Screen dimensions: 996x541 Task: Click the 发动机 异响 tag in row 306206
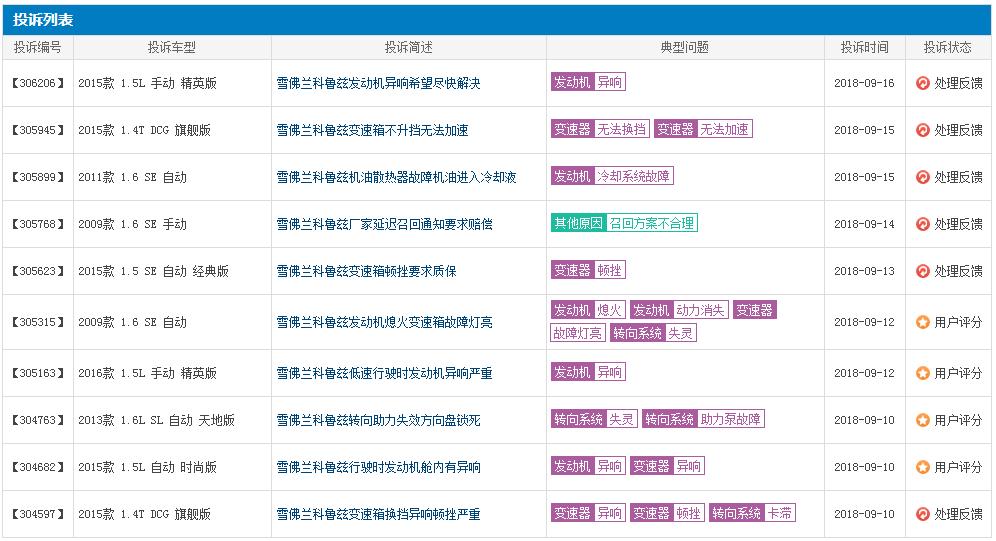(588, 82)
